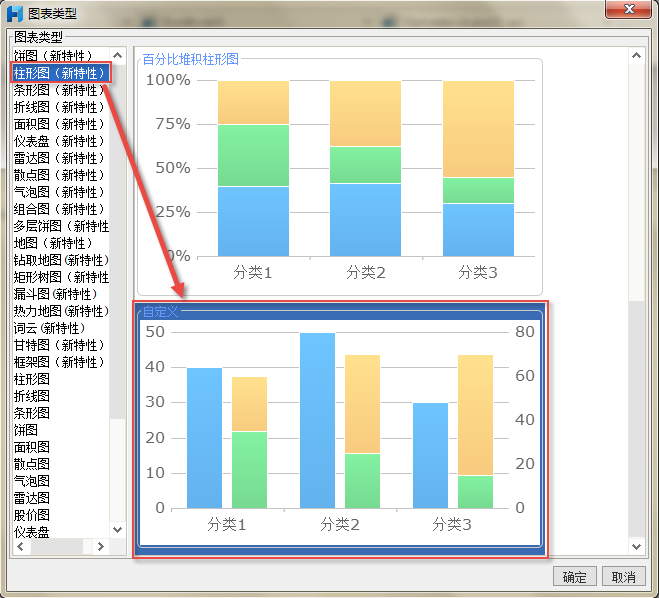This screenshot has width=659, height=598.
Task: Choose 组合图（新特性） chart type
Action: click(59, 209)
